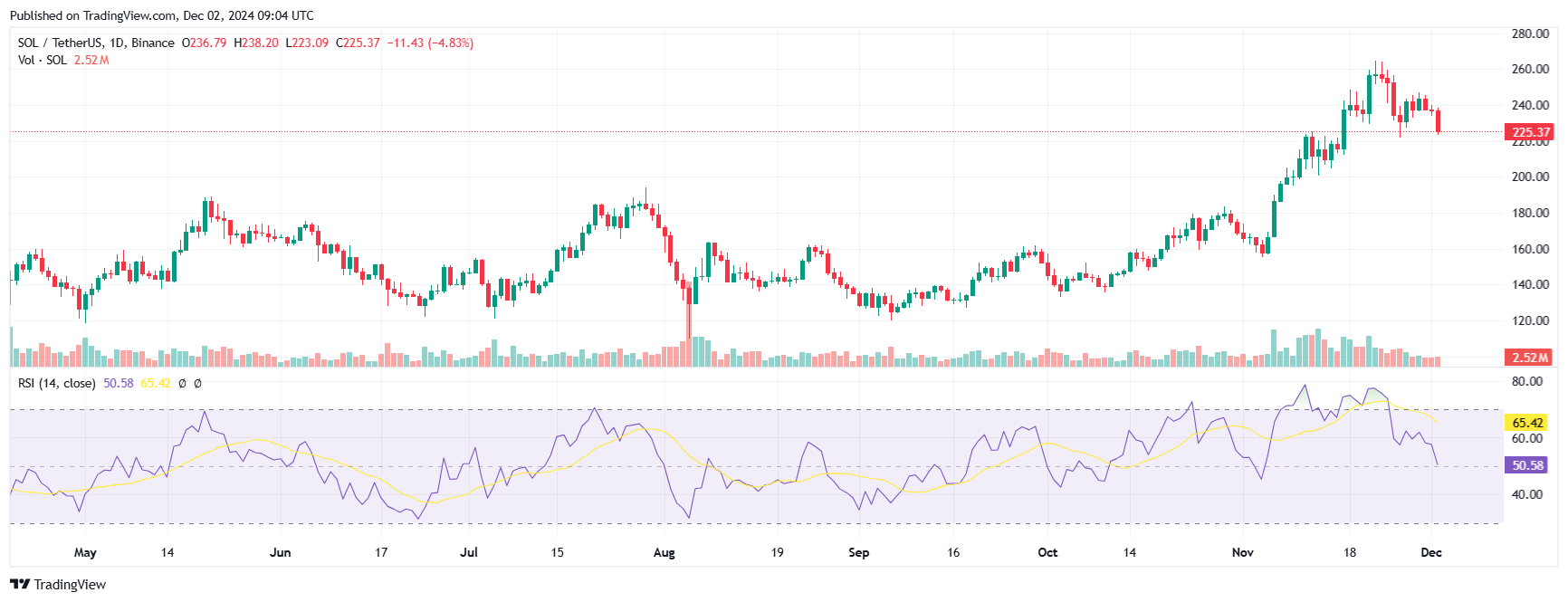
Task: Click the Nov label on time axis
Action: pyautogui.click(x=1243, y=552)
